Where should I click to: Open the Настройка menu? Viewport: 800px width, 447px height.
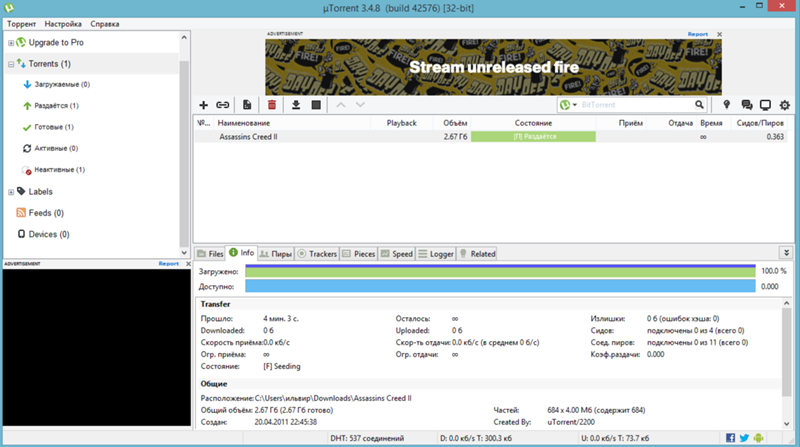click(63, 23)
